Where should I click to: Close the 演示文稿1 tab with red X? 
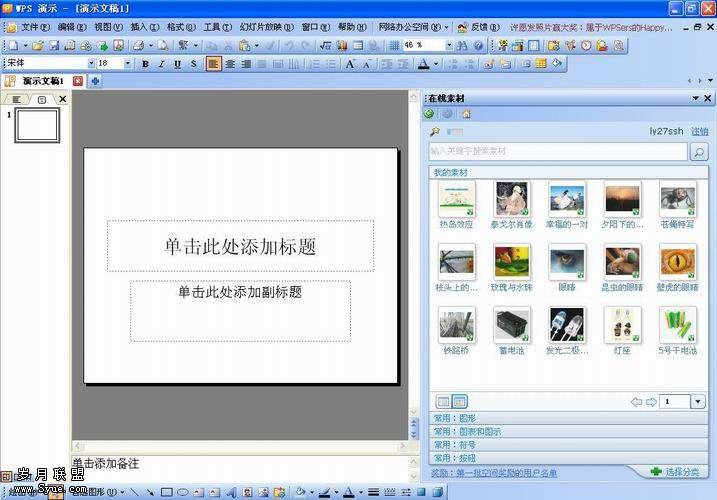tap(78, 81)
